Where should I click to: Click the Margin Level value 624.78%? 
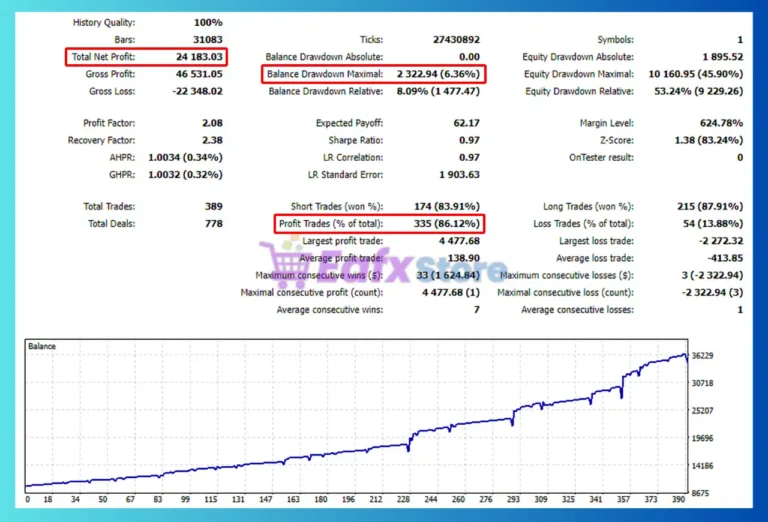(x=721, y=123)
